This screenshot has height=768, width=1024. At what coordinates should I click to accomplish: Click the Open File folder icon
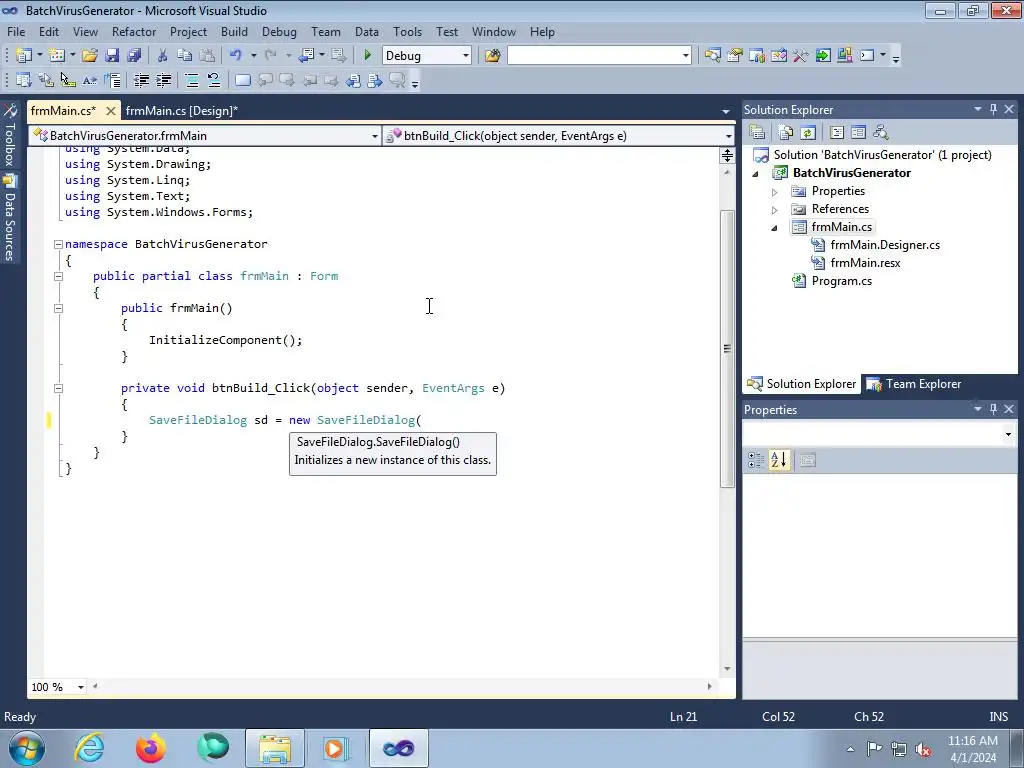click(x=89, y=56)
